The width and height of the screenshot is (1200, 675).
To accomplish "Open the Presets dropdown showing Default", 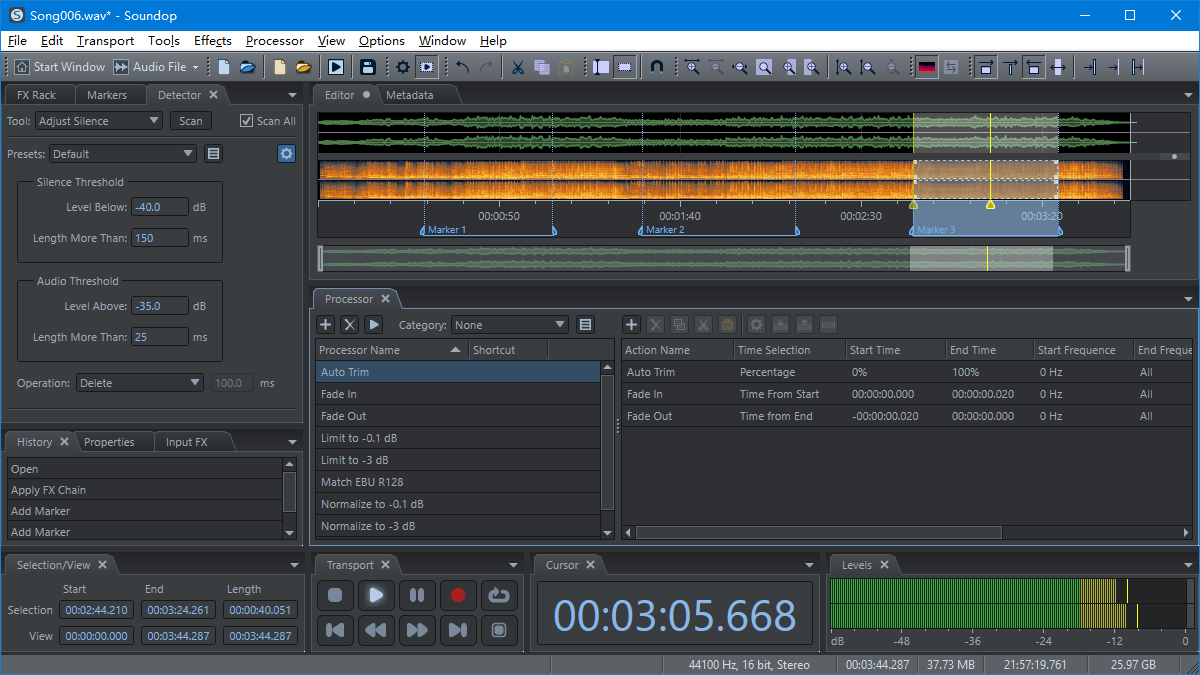I will tap(123, 154).
